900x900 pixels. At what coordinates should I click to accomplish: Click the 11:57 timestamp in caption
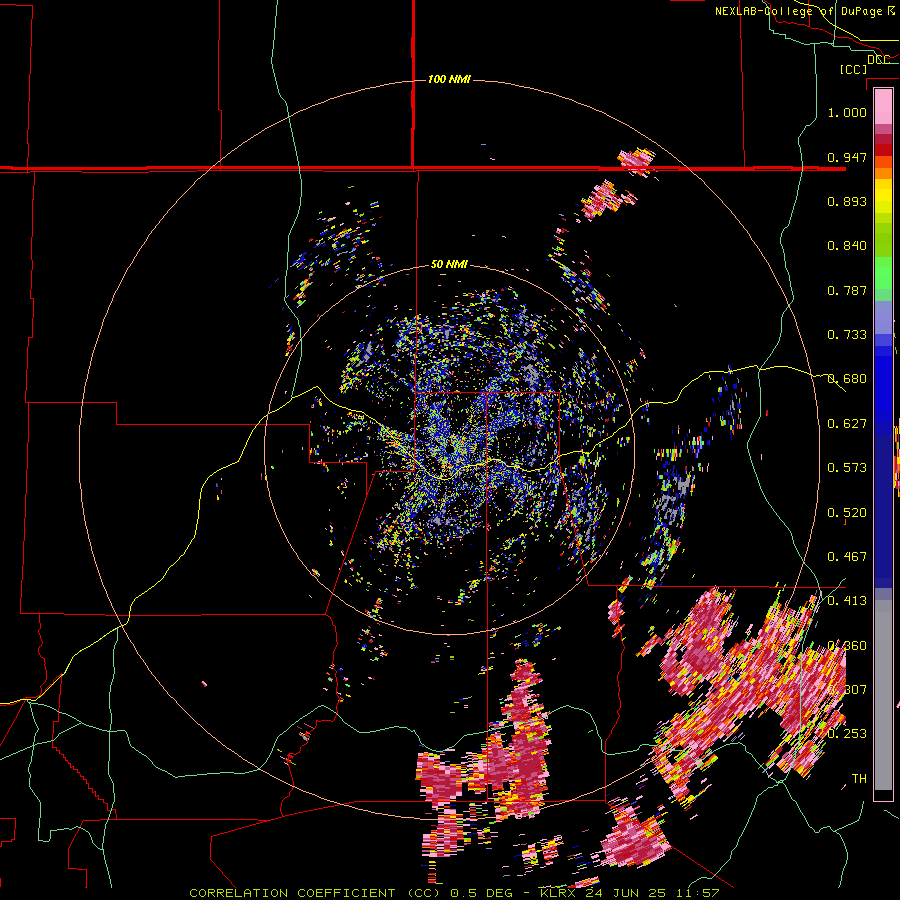click(x=696, y=893)
